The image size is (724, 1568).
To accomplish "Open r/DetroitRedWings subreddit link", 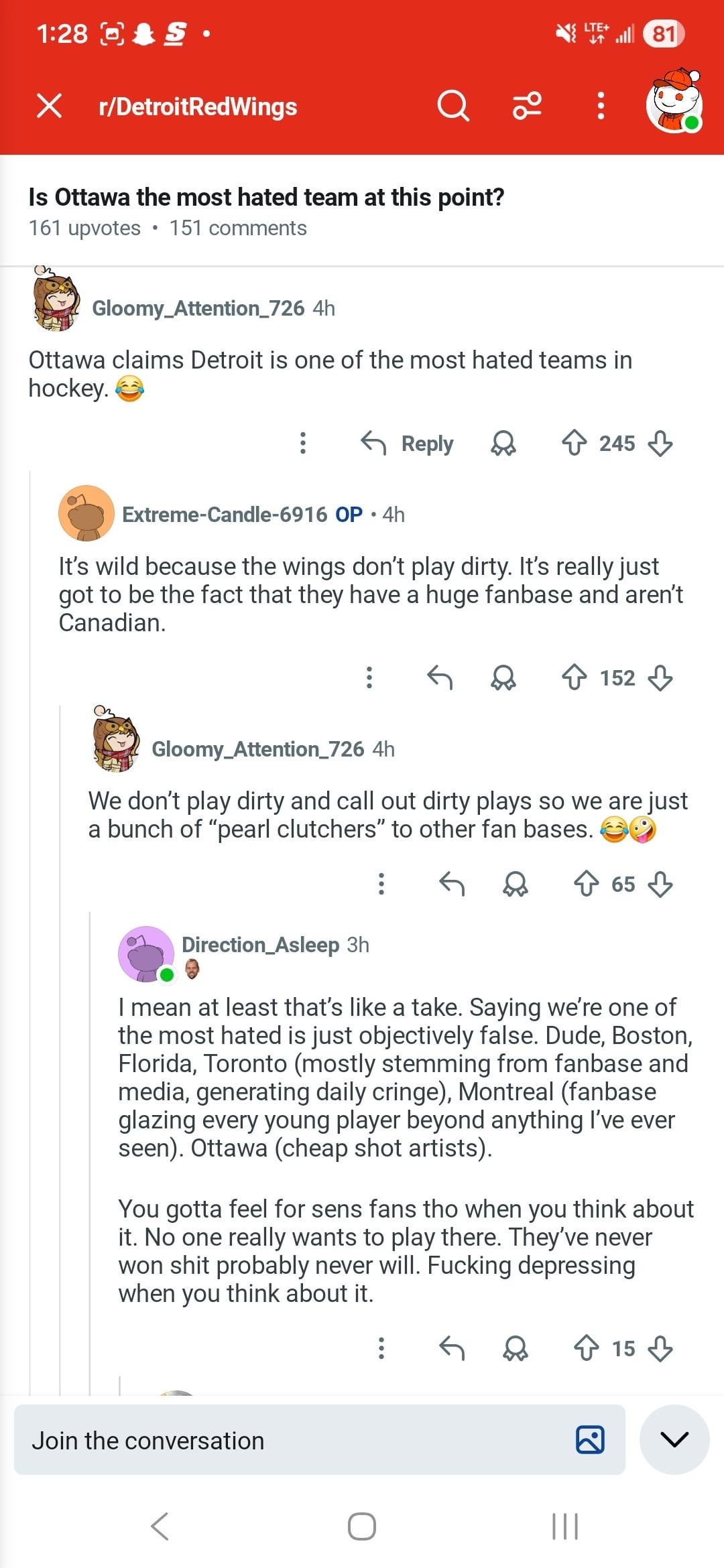I will click(x=198, y=107).
